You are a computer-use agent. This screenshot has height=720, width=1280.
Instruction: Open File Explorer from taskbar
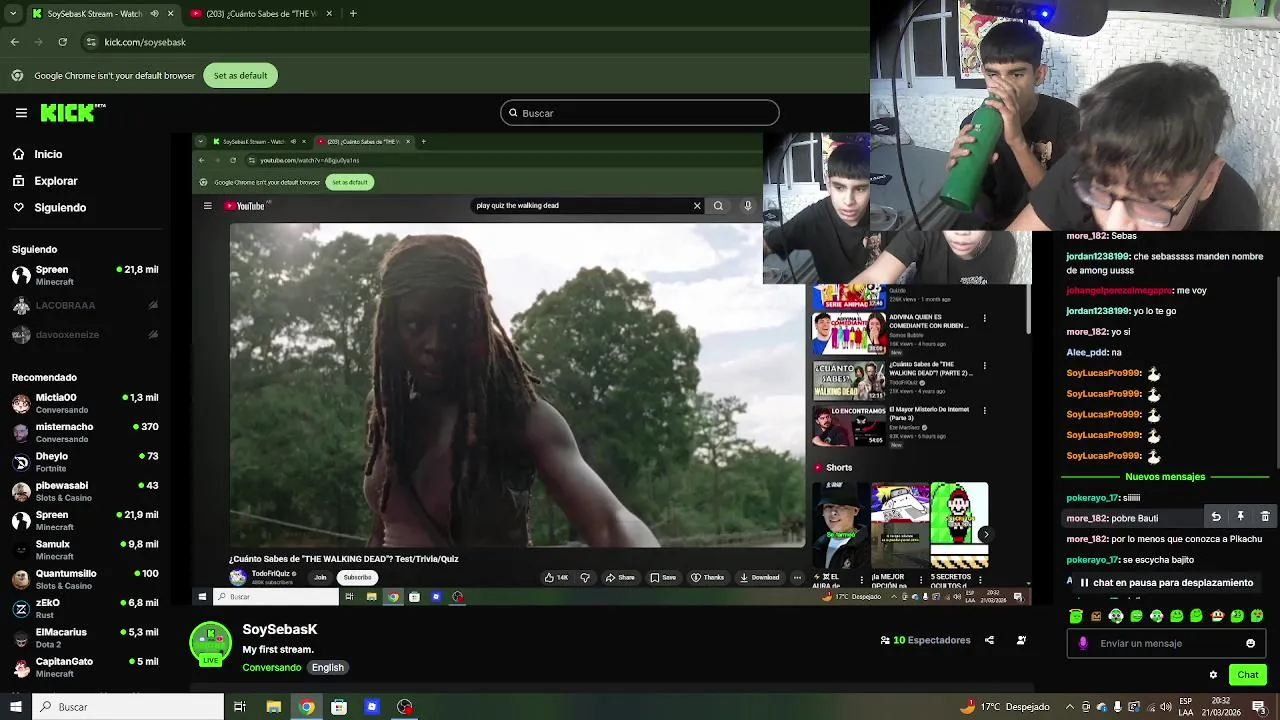273,707
